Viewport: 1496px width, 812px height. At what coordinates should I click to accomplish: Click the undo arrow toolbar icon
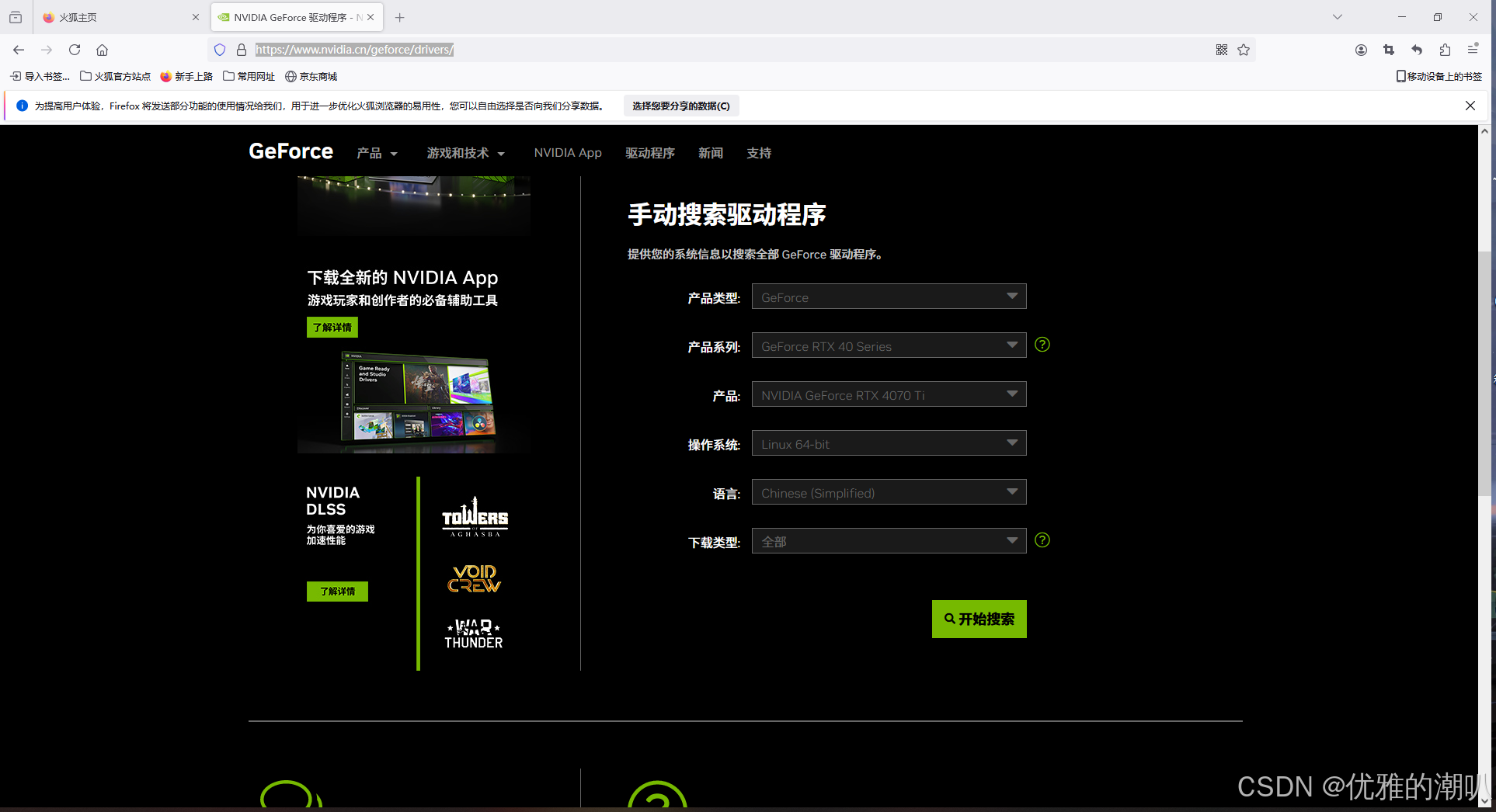pos(1417,50)
